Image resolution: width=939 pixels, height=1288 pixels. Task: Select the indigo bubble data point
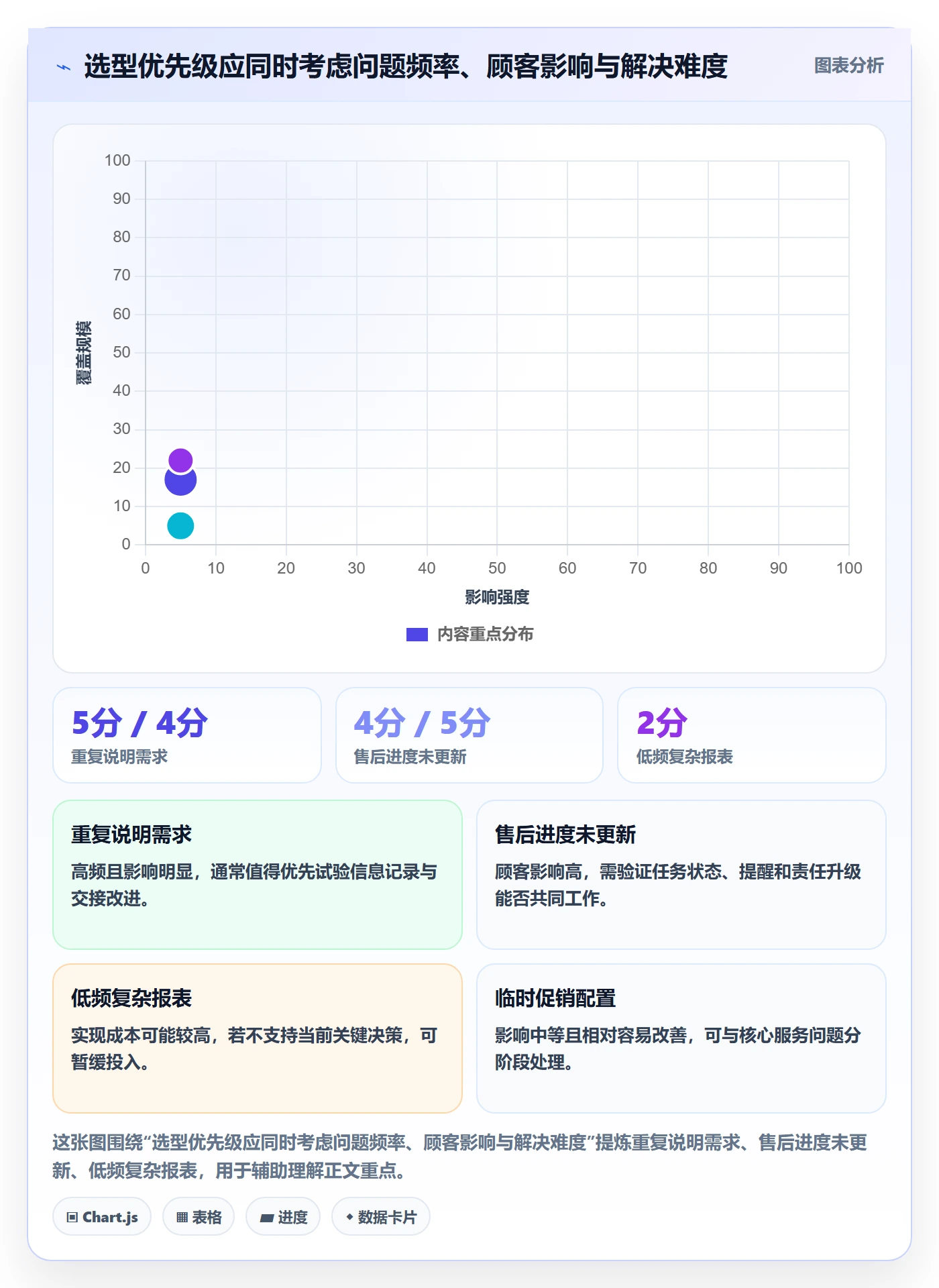point(180,482)
